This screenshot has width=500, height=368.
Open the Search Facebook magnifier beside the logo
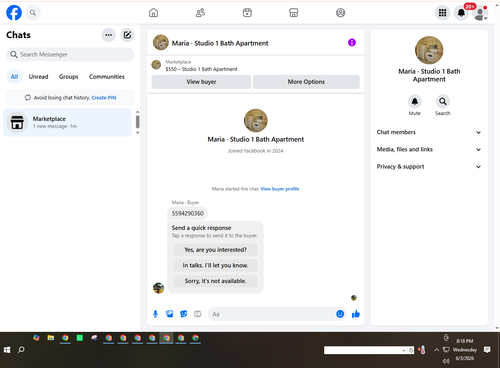[33, 13]
